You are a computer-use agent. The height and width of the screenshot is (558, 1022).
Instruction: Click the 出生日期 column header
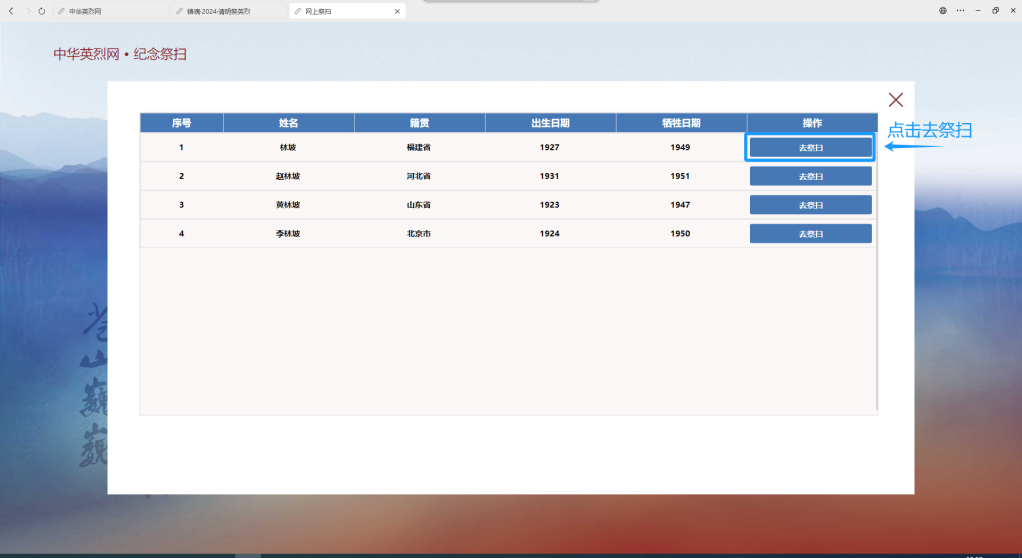coord(550,123)
